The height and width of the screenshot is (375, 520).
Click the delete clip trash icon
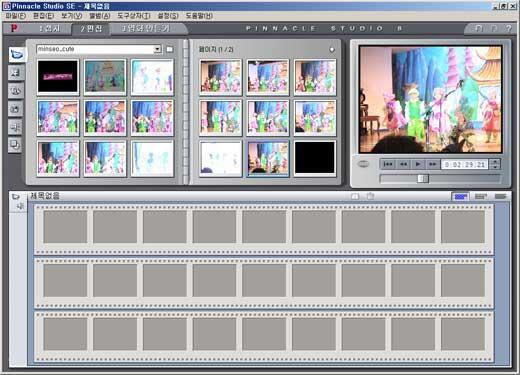click(x=370, y=196)
